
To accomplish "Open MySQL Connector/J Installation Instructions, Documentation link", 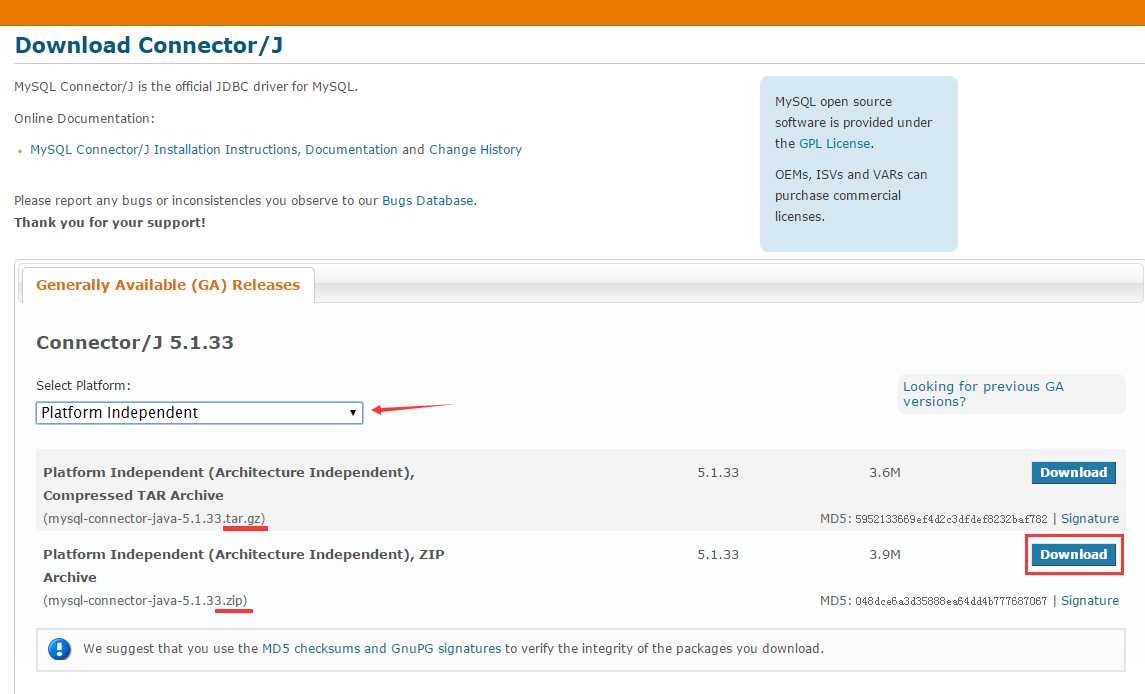I will (214, 150).
